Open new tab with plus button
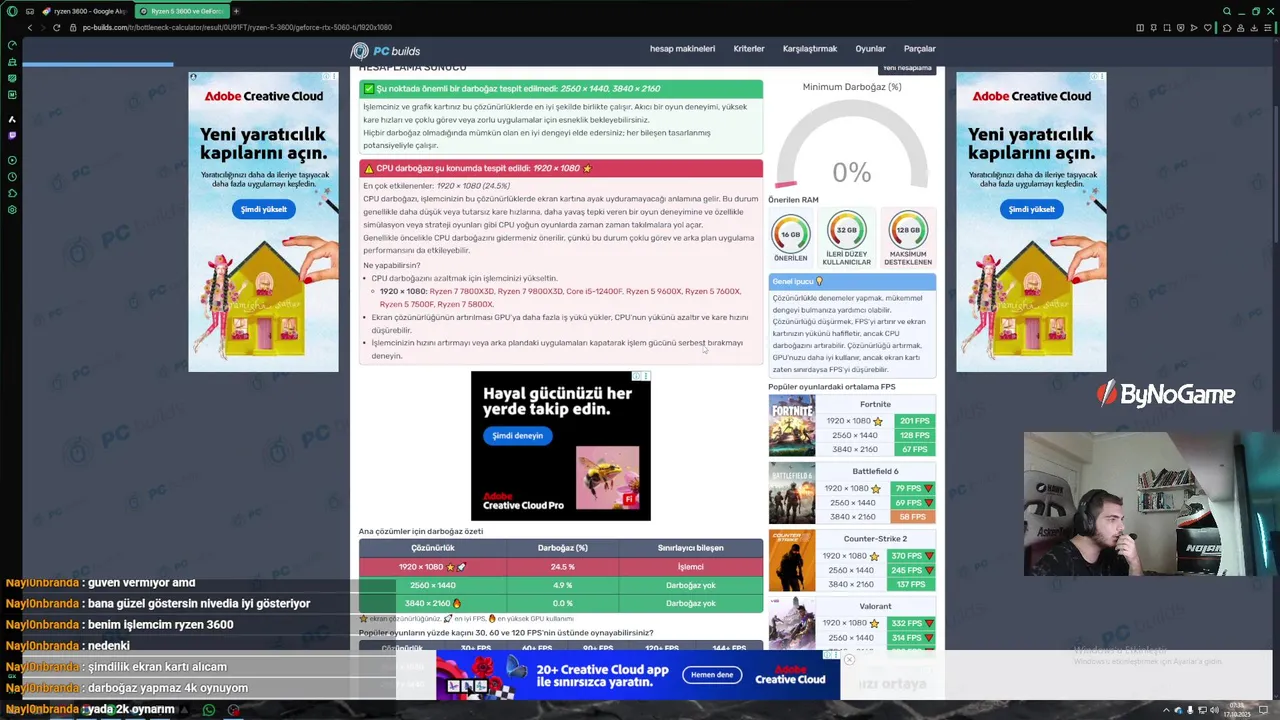Image resolution: width=1280 pixels, height=720 pixels. tap(236, 11)
